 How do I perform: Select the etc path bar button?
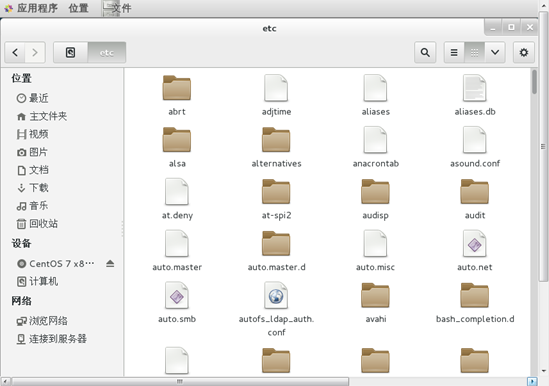tap(107, 53)
